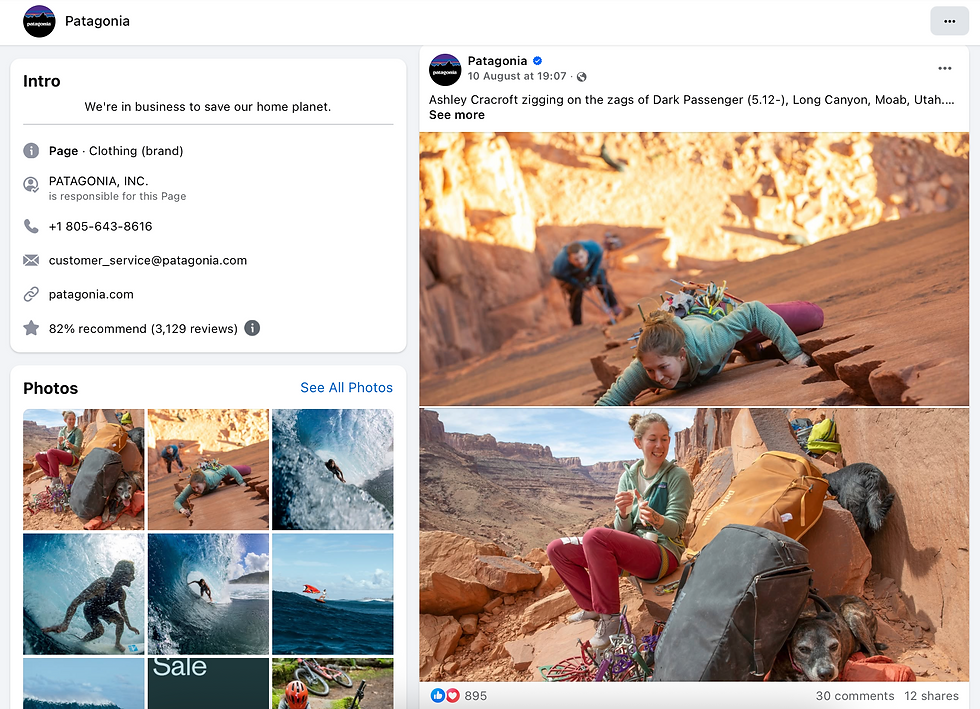Open See All Photos link

[x=346, y=388]
